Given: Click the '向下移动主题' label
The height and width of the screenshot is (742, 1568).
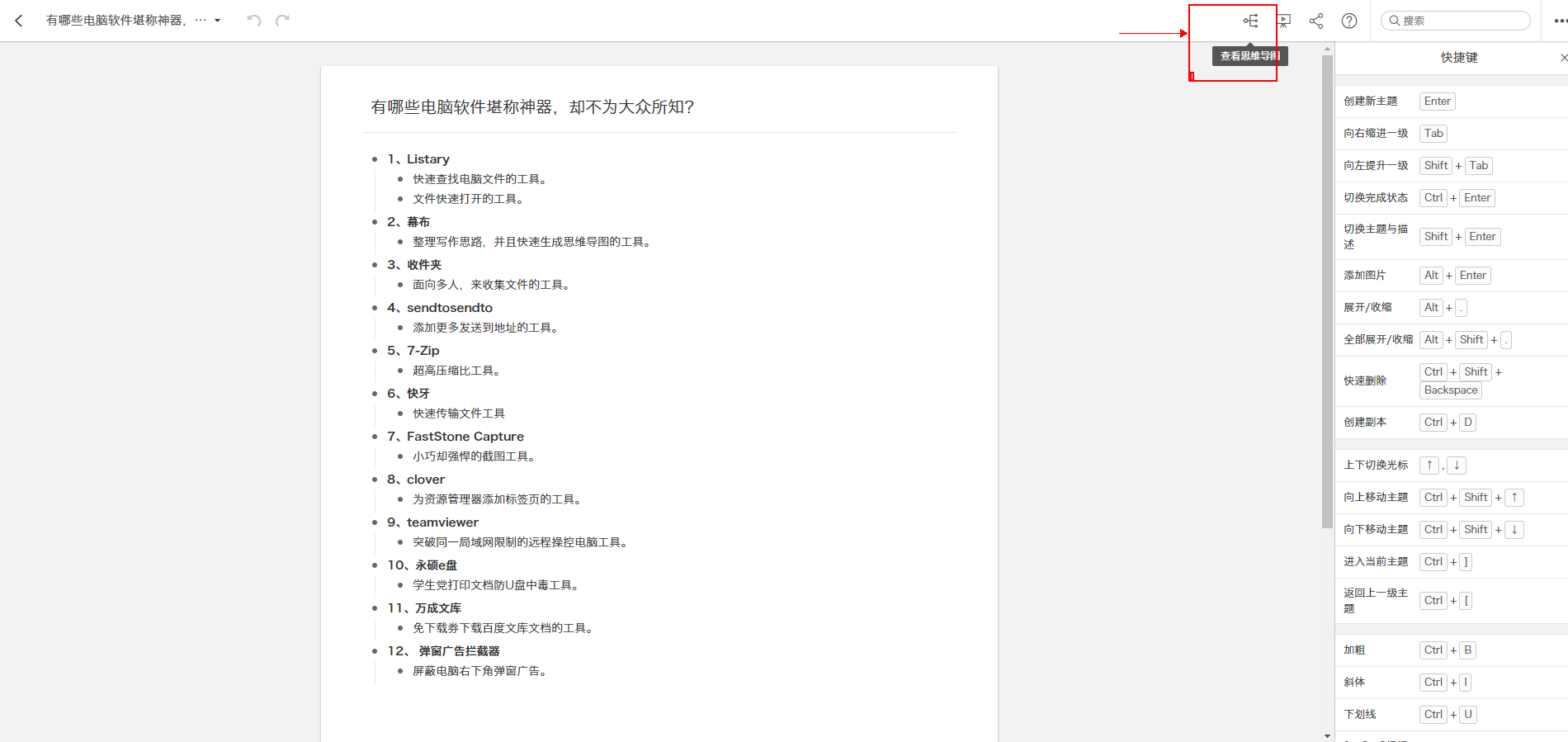Looking at the screenshot, I should tap(1376, 530).
